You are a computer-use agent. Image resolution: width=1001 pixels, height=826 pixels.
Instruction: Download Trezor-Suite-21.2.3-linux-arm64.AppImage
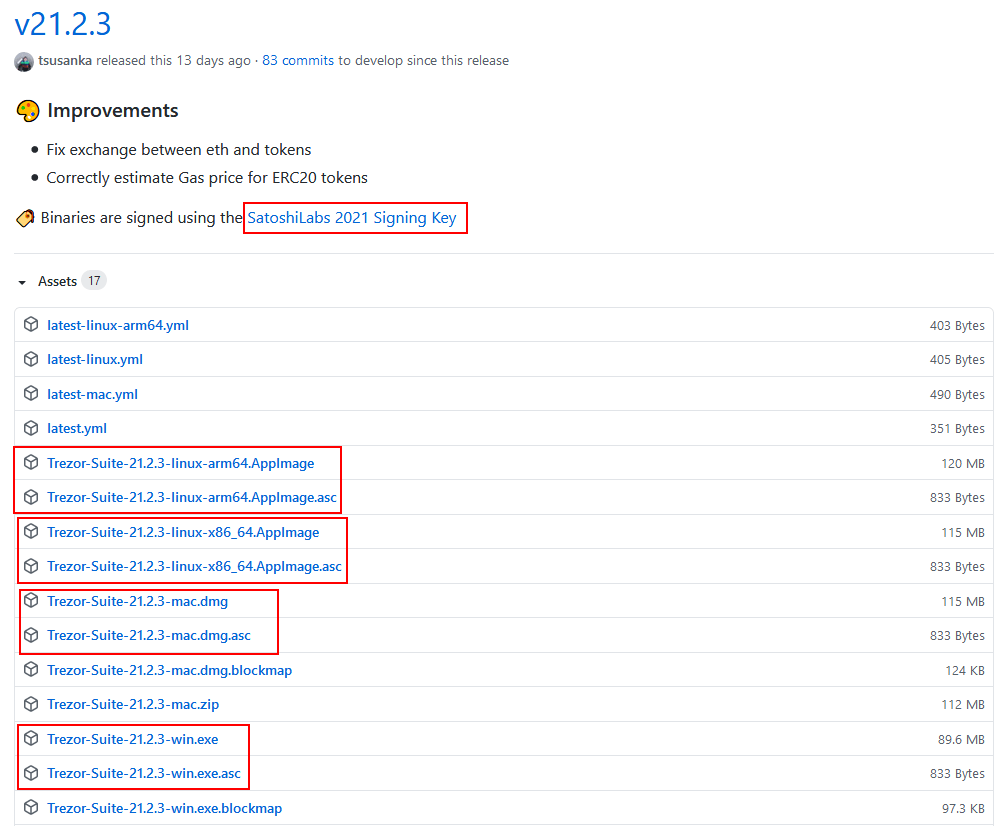click(181, 463)
